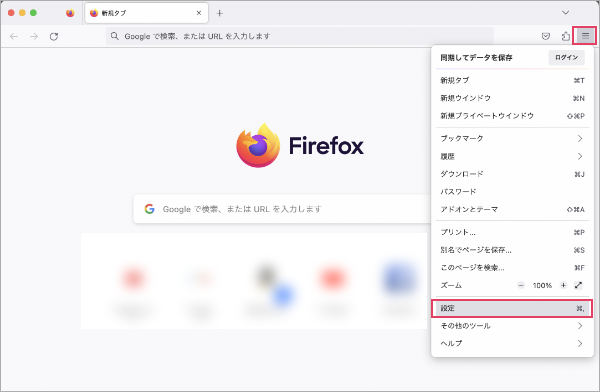
Task: Open ダウンロード from the menu
Action: click(x=512, y=174)
